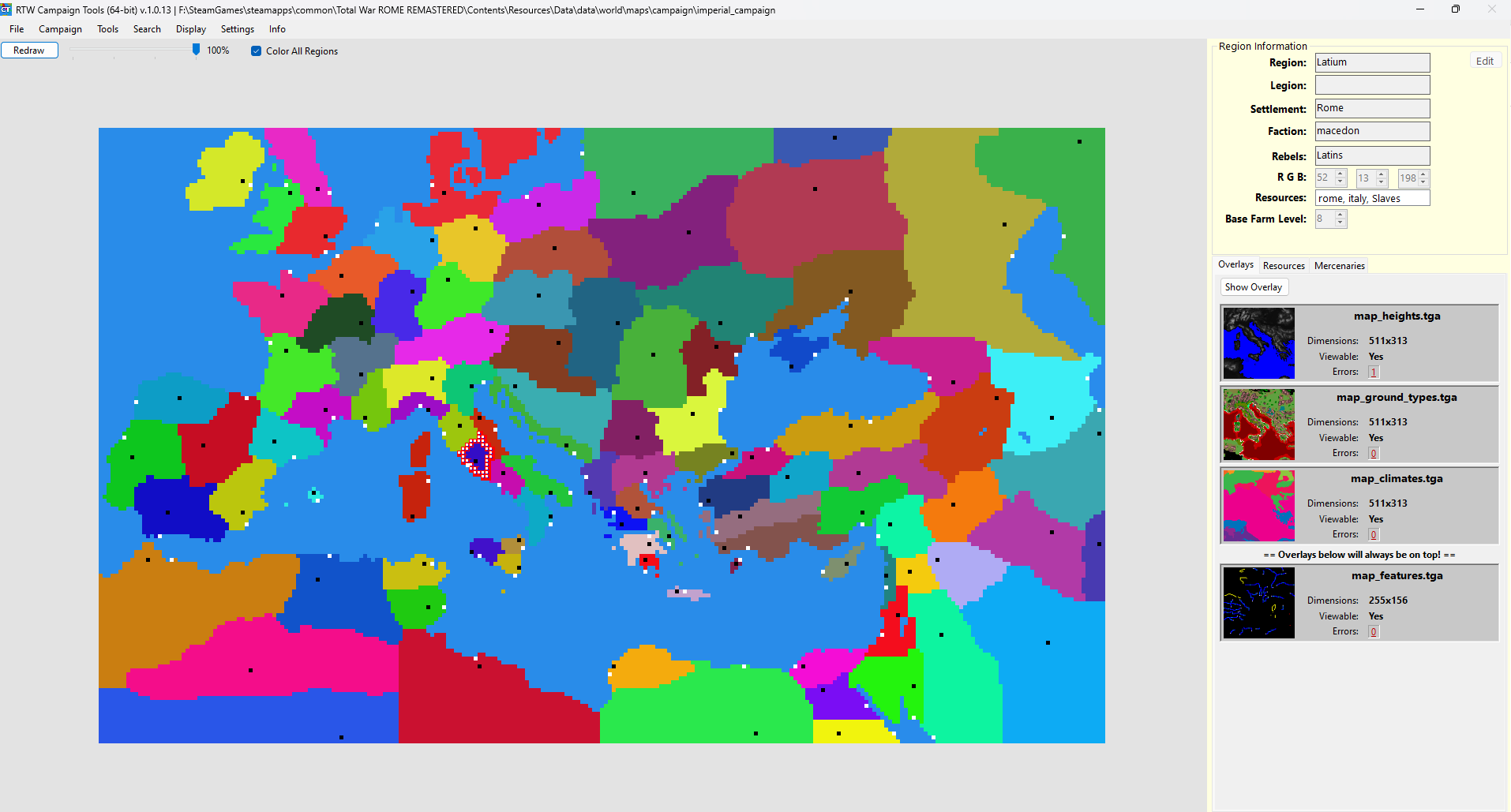The height and width of the screenshot is (812, 1511).
Task: Open the Tools menu
Action: 107,29
